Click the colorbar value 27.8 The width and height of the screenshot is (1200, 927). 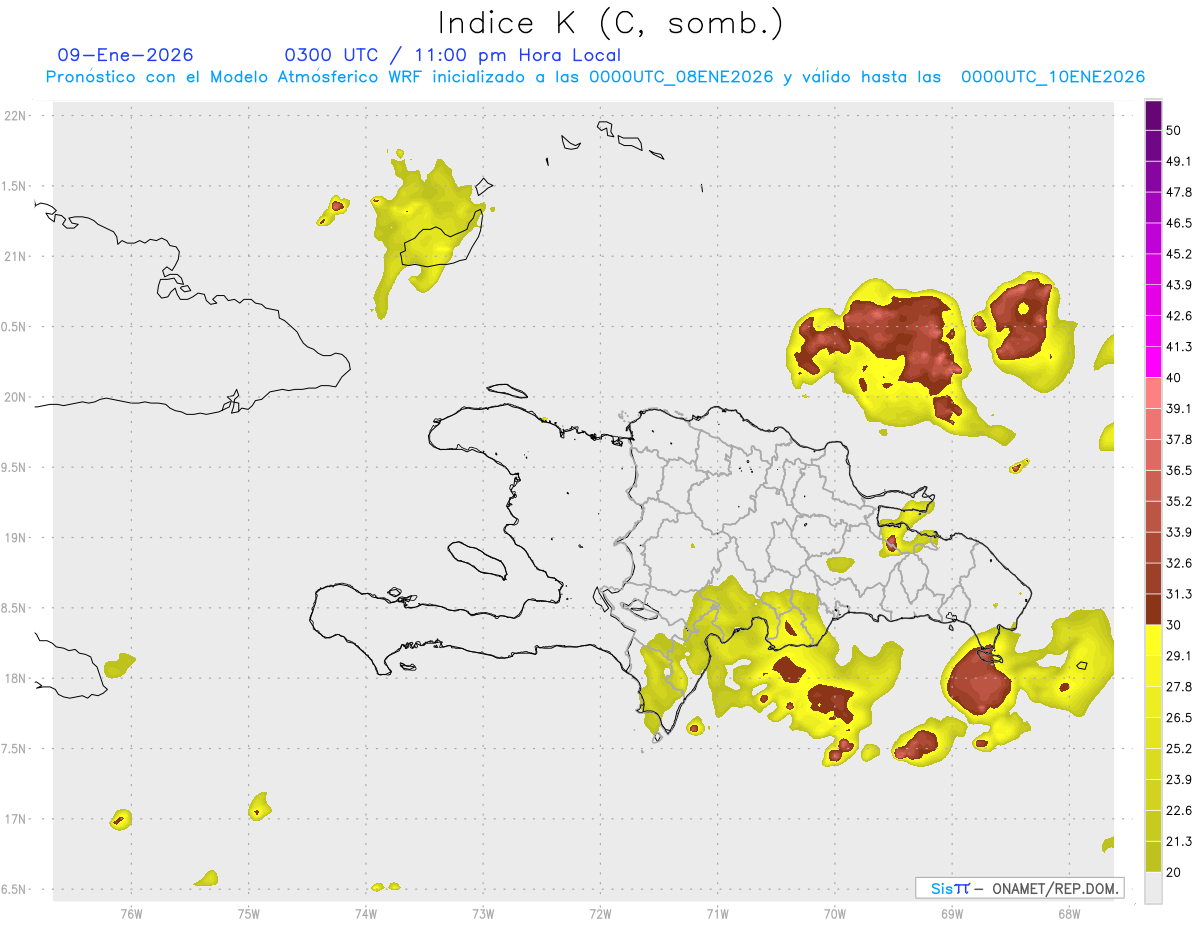point(1178,687)
